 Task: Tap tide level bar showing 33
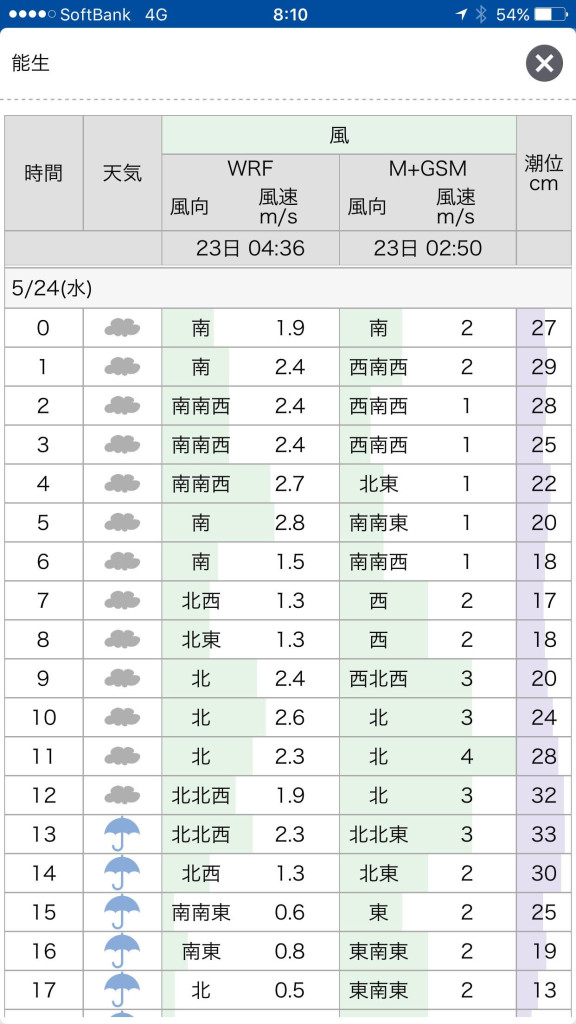click(544, 834)
